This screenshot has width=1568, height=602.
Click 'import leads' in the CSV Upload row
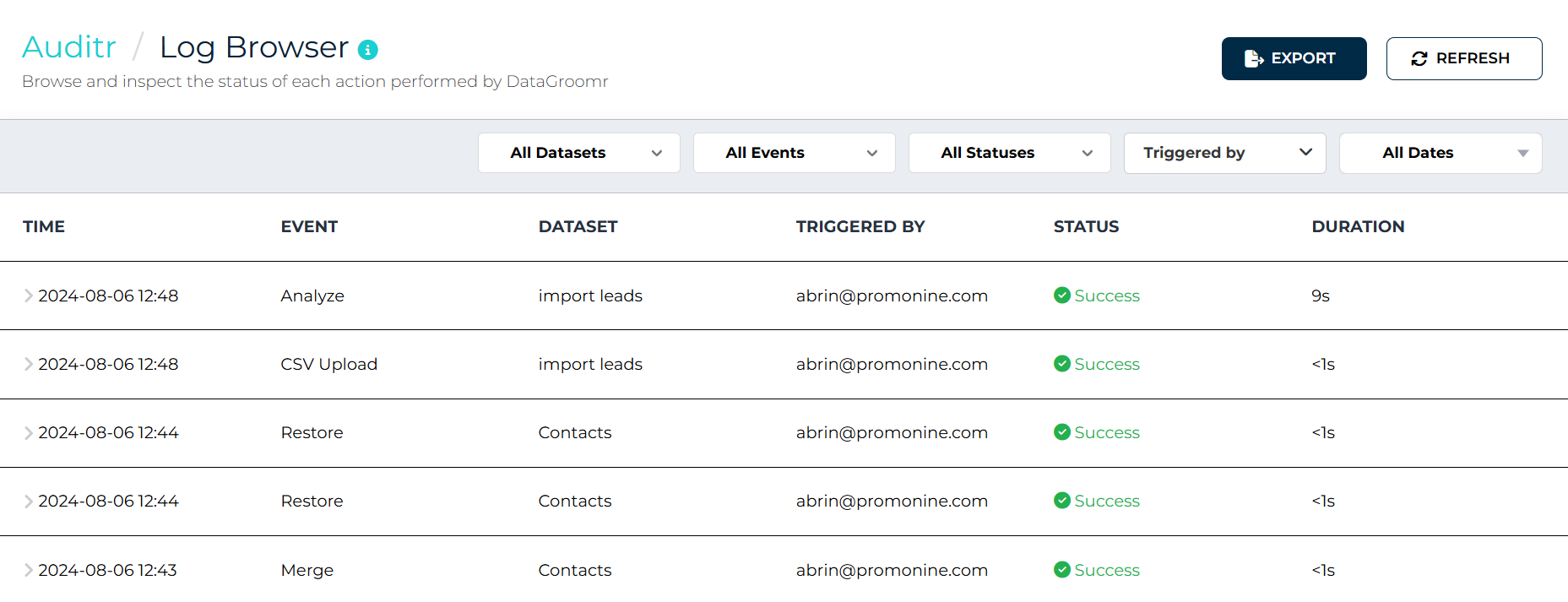pos(590,364)
